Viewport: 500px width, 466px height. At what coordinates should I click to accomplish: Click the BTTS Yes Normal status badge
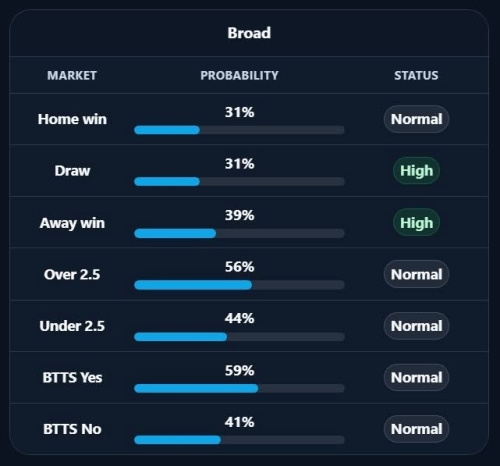click(x=416, y=378)
